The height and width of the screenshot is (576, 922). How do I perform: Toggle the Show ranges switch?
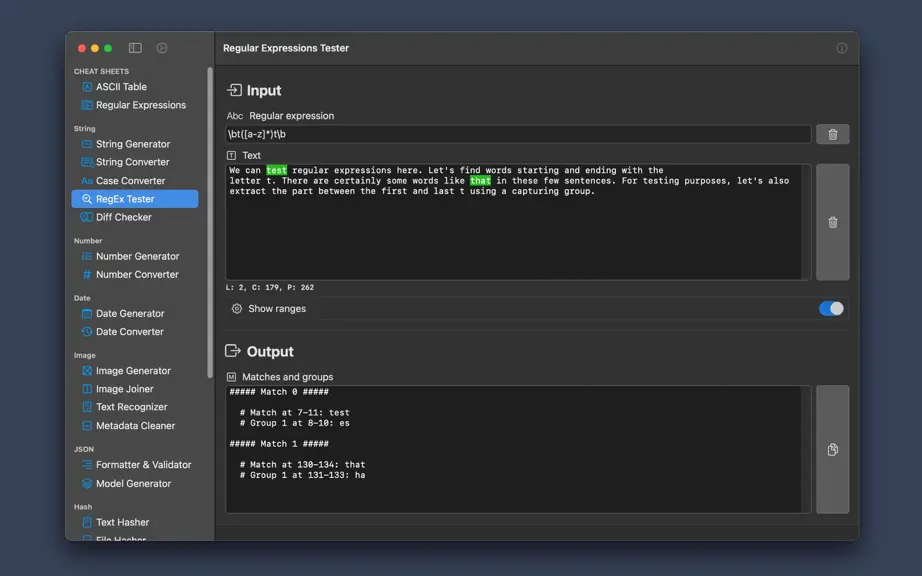pos(831,309)
